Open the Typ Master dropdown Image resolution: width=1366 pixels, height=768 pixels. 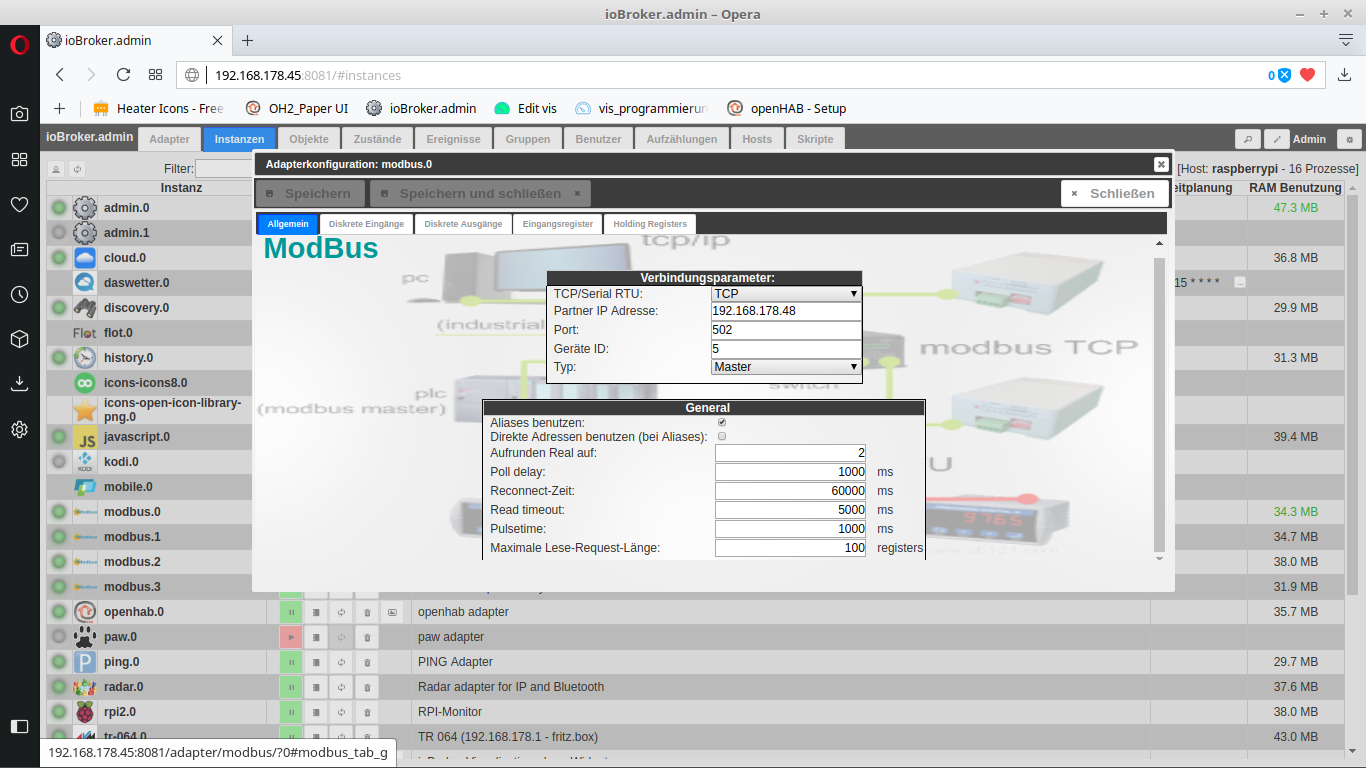786,367
